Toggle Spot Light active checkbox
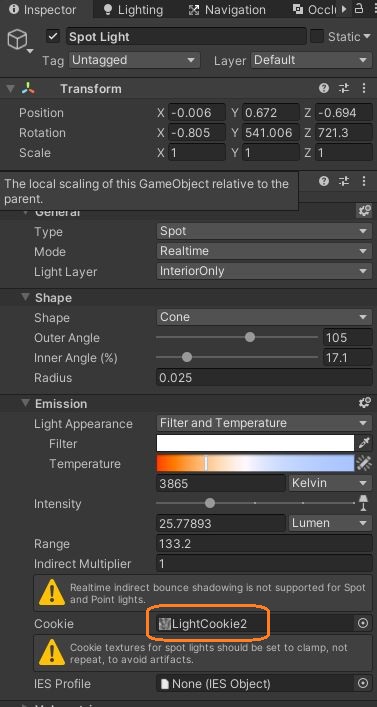 (x=53, y=37)
